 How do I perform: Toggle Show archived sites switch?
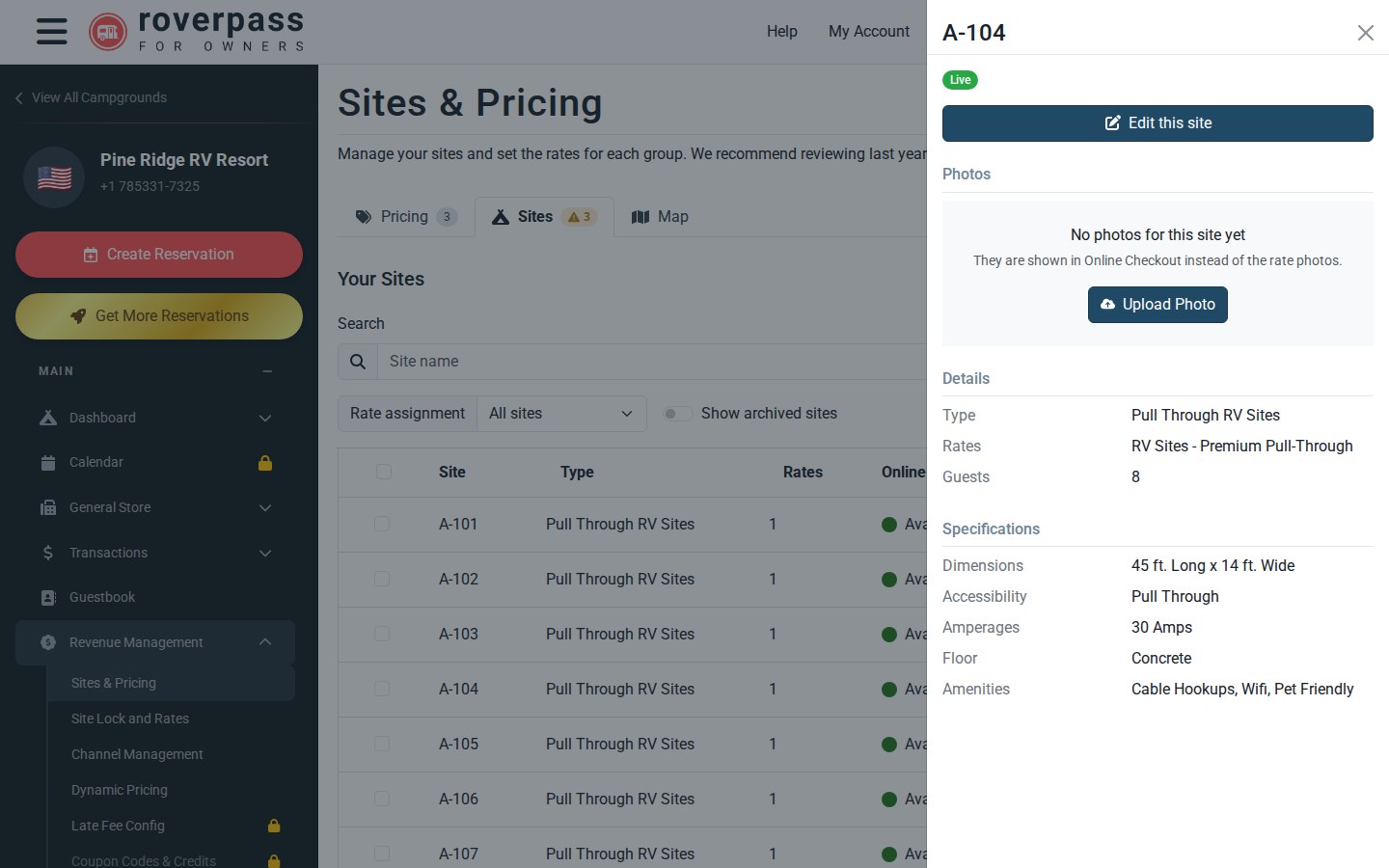[x=677, y=414]
